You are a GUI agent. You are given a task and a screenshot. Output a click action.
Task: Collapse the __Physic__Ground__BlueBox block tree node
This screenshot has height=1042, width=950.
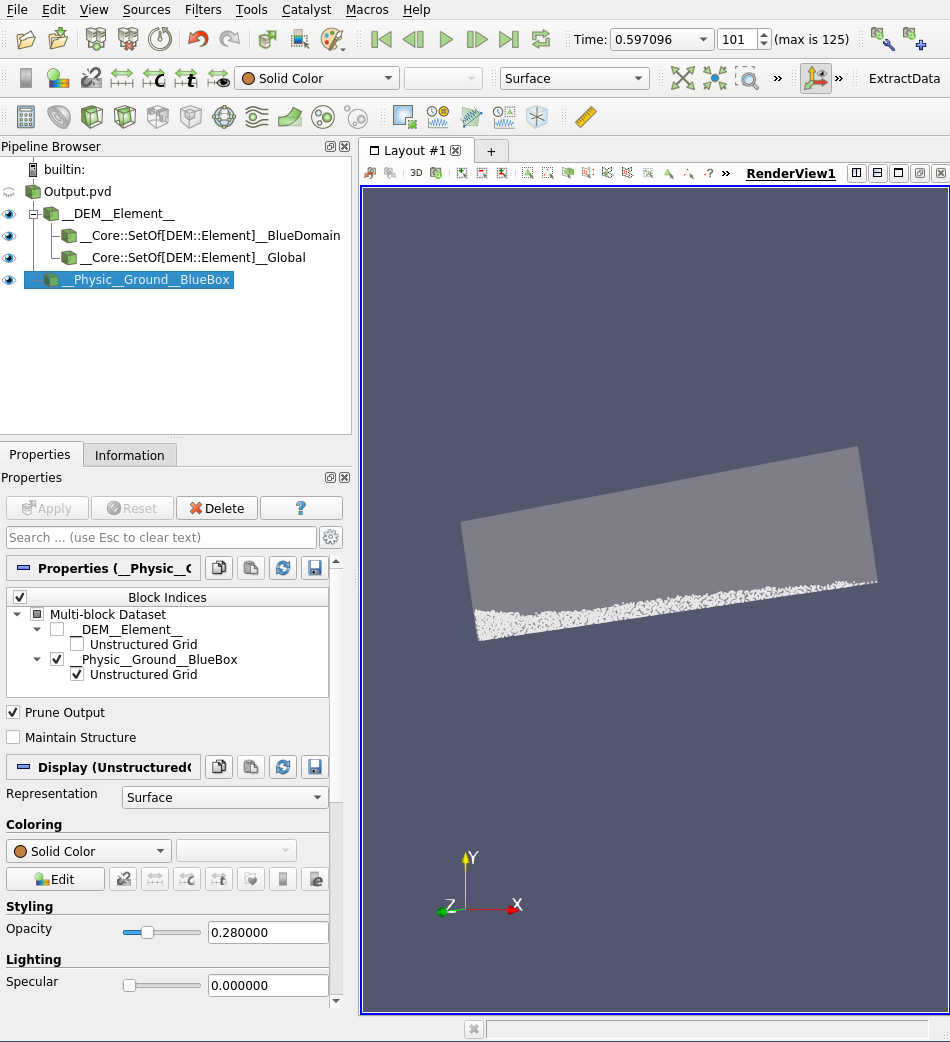click(37, 660)
